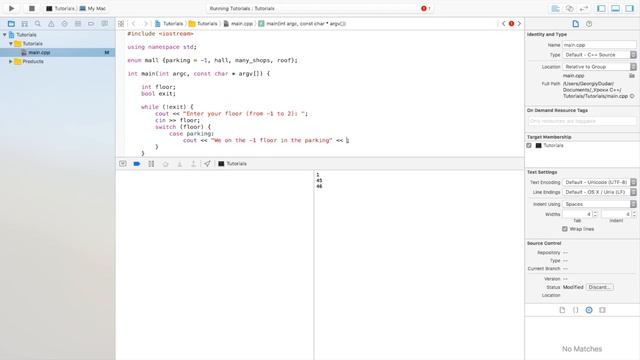Click the Tab width stepper
The height and width of the screenshot is (360, 640).
click(x=595, y=214)
